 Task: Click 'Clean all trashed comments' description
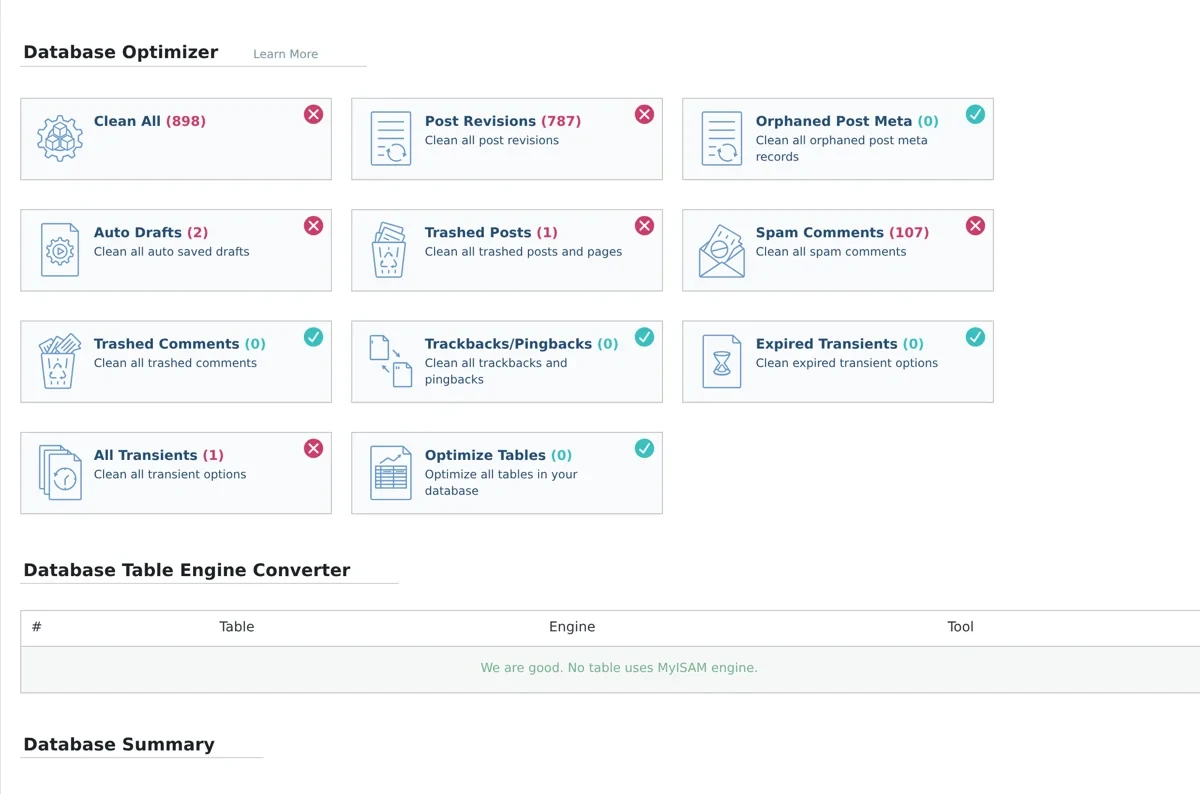tap(175, 363)
